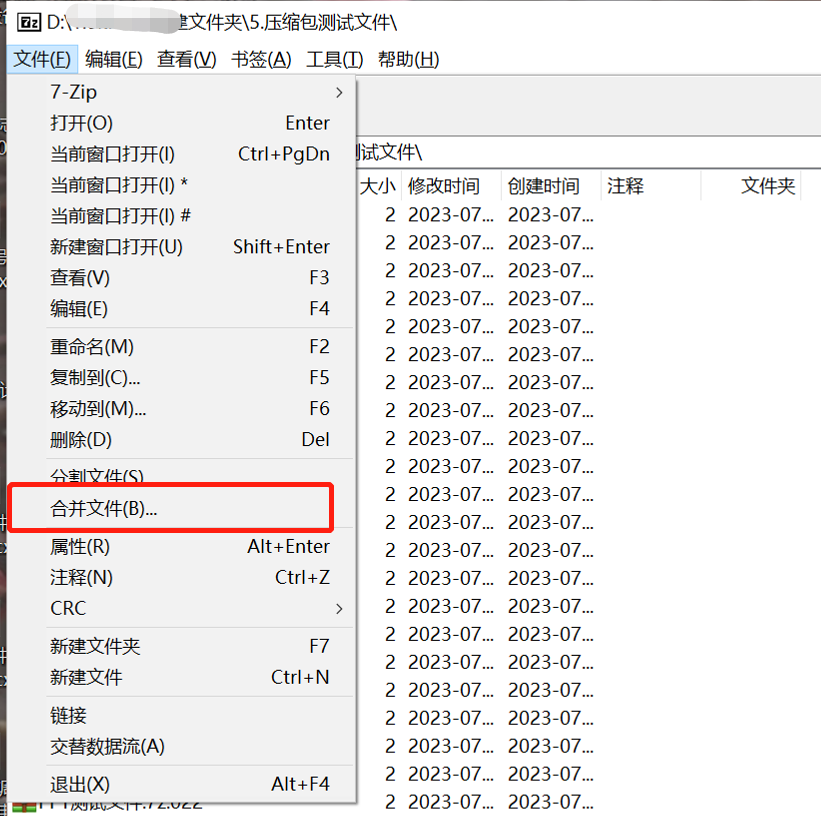Select 当前窗口打开(I) * entry
Screen dimensions: 821x816
(182, 185)
